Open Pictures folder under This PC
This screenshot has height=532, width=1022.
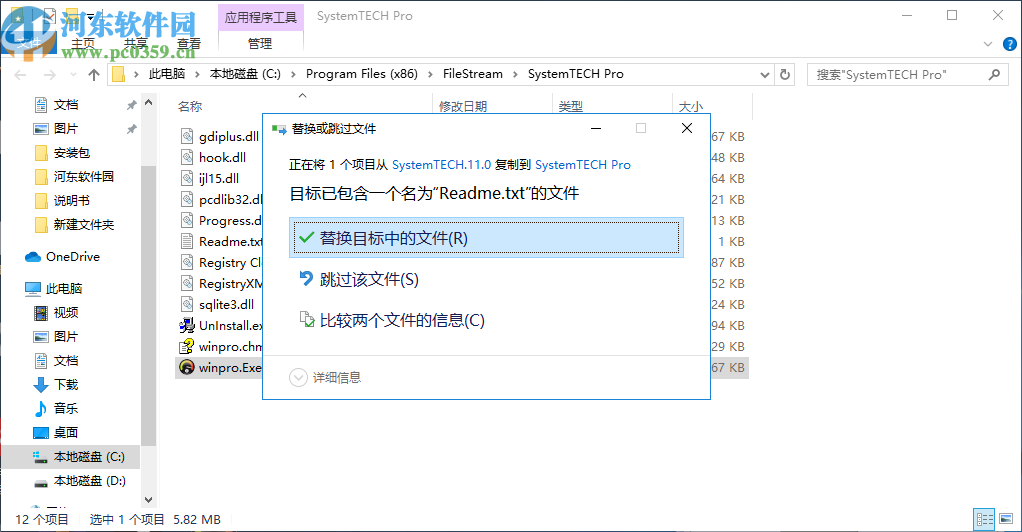[x=66, y=336]
